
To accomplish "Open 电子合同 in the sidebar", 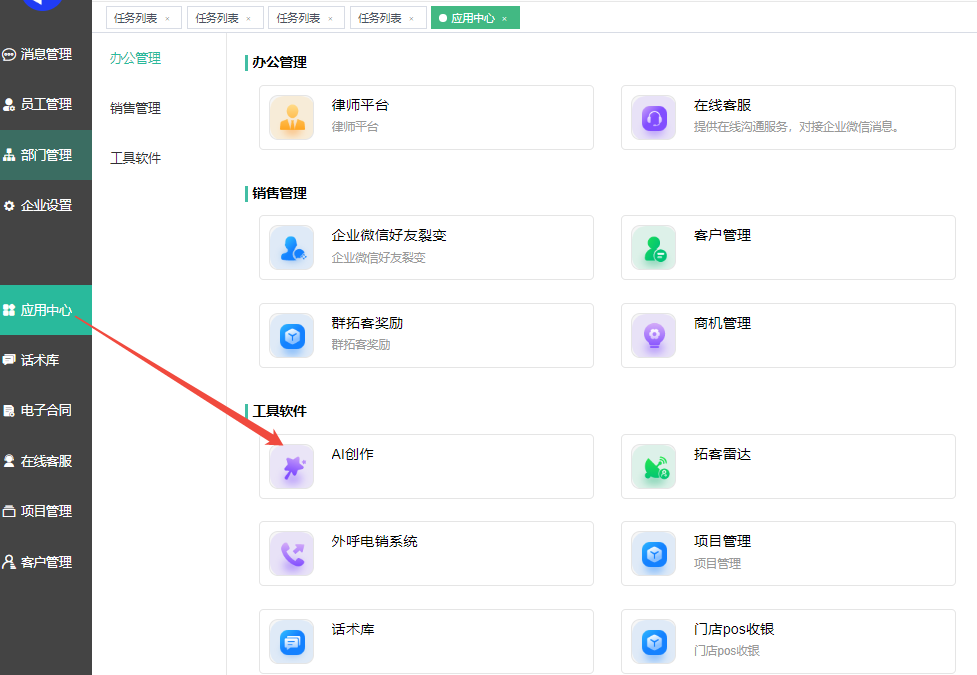I will 46,410.
